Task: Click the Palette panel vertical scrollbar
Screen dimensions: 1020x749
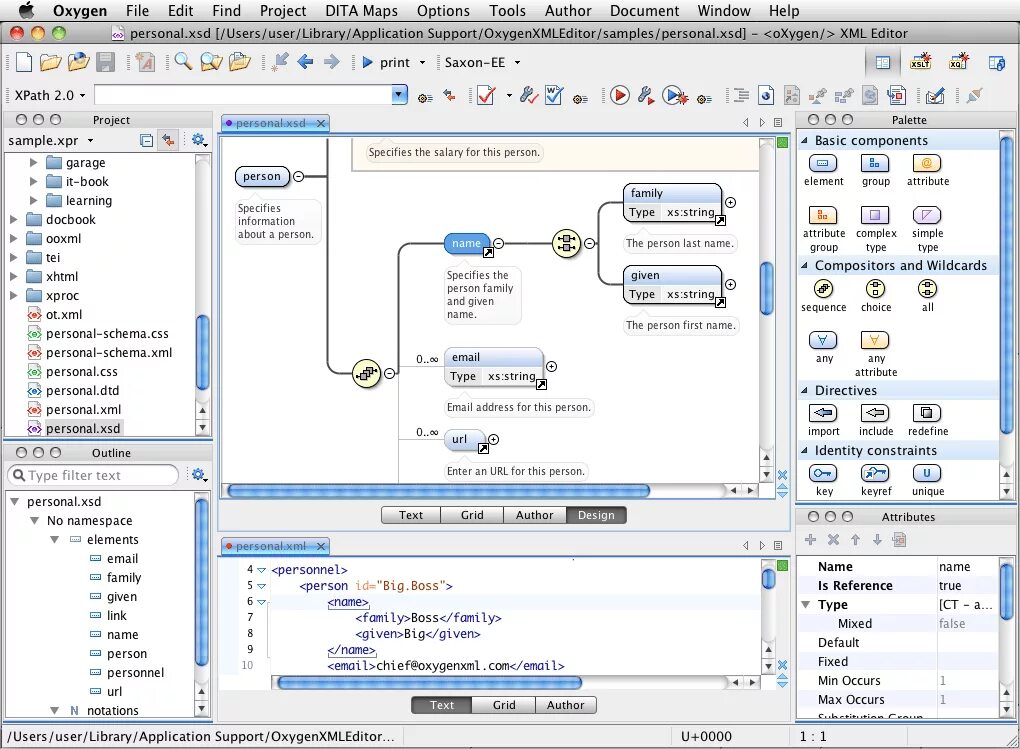Action: [x=1006, y=284]
